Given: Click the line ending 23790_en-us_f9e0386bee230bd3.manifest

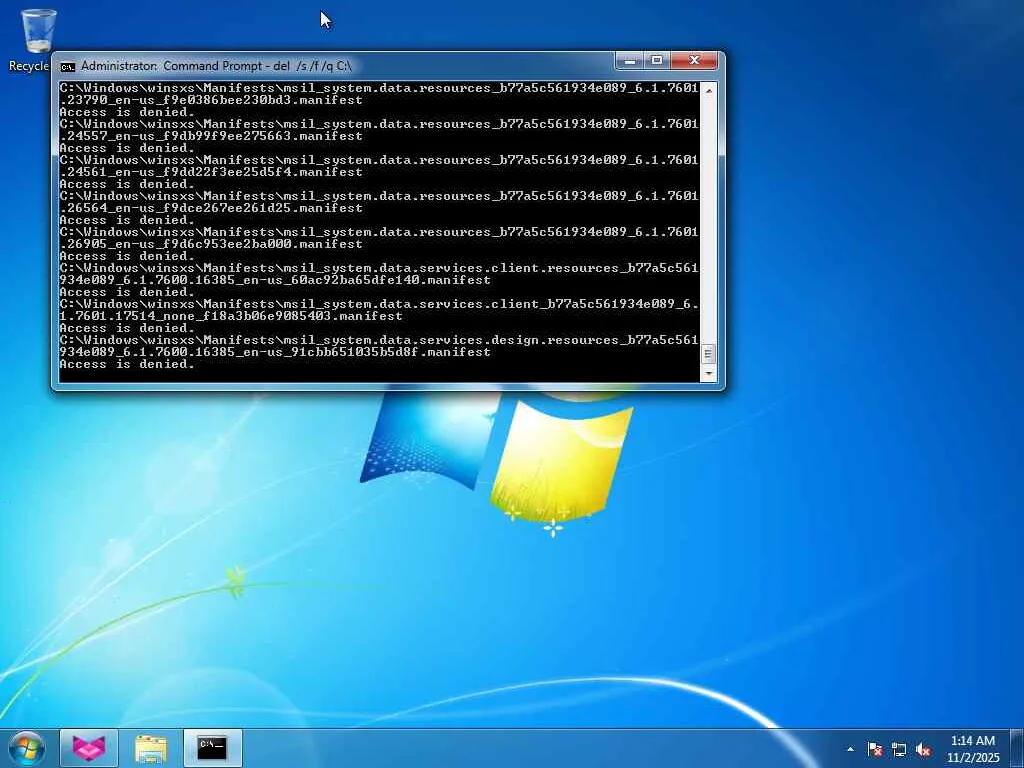Looking at the screenshot, I should 211,100.
